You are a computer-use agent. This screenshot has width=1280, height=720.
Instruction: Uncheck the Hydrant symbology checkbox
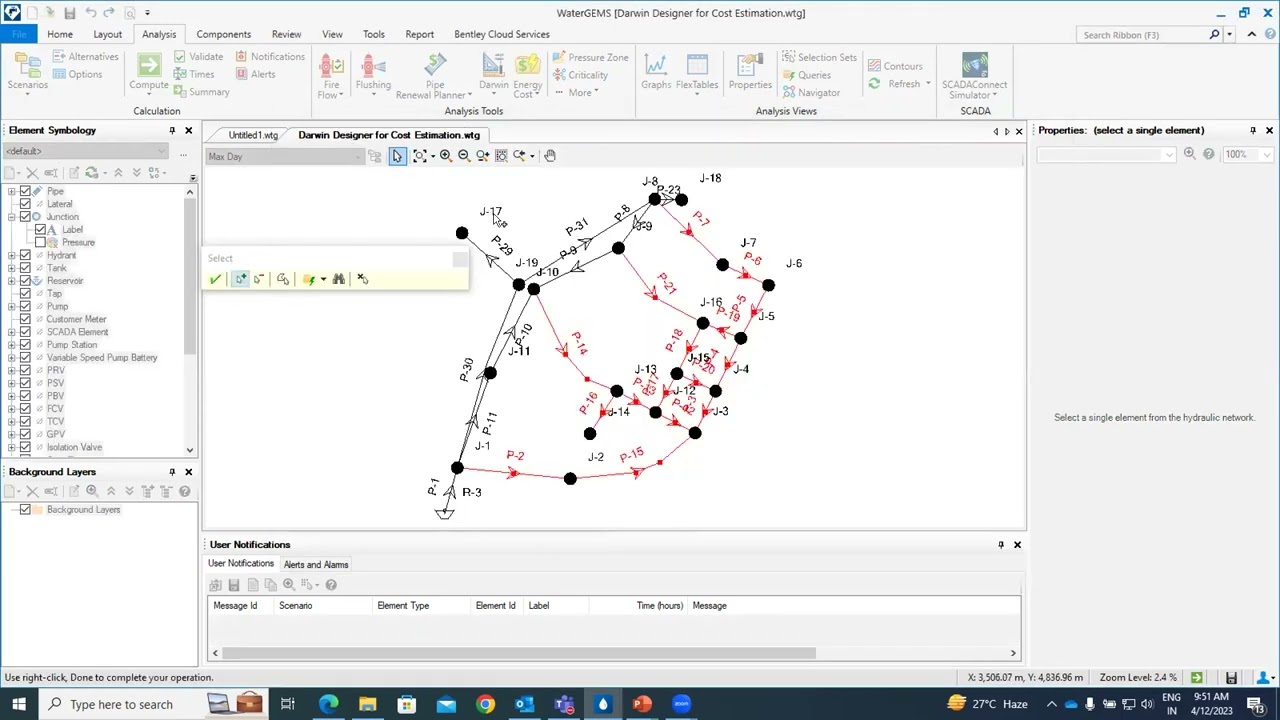pos(25,255)
